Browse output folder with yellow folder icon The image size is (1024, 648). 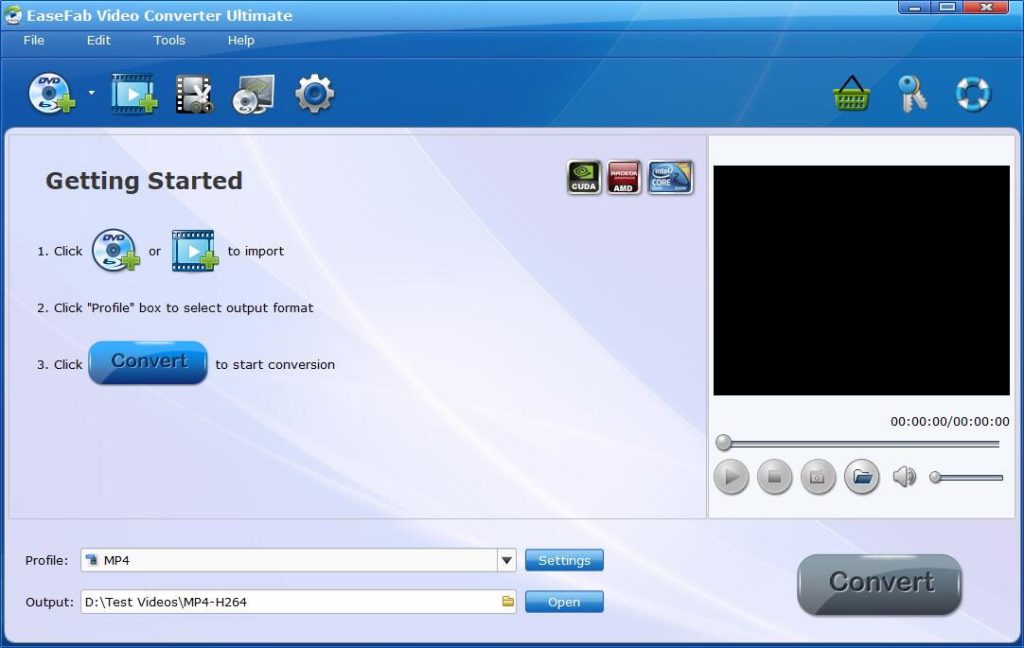coord(507,602)
